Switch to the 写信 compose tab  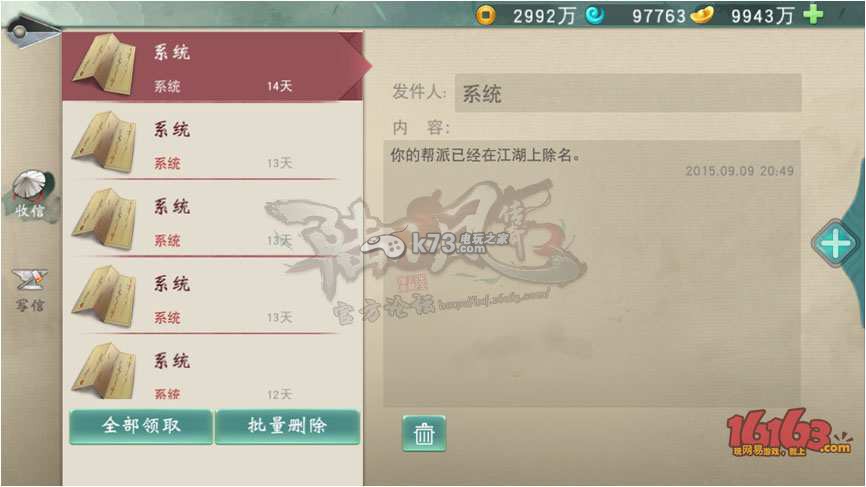(30, 290)
